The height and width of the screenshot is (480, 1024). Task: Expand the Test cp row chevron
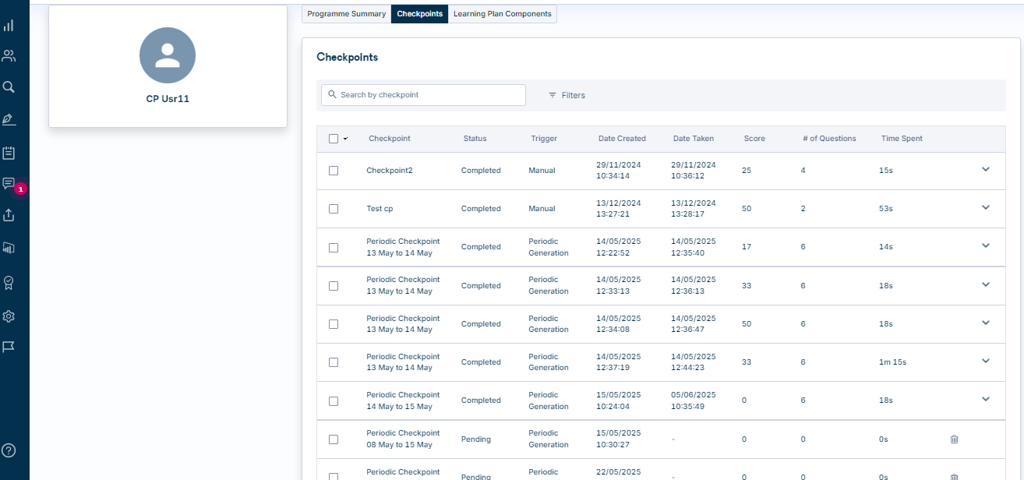[x=985, y=208]
